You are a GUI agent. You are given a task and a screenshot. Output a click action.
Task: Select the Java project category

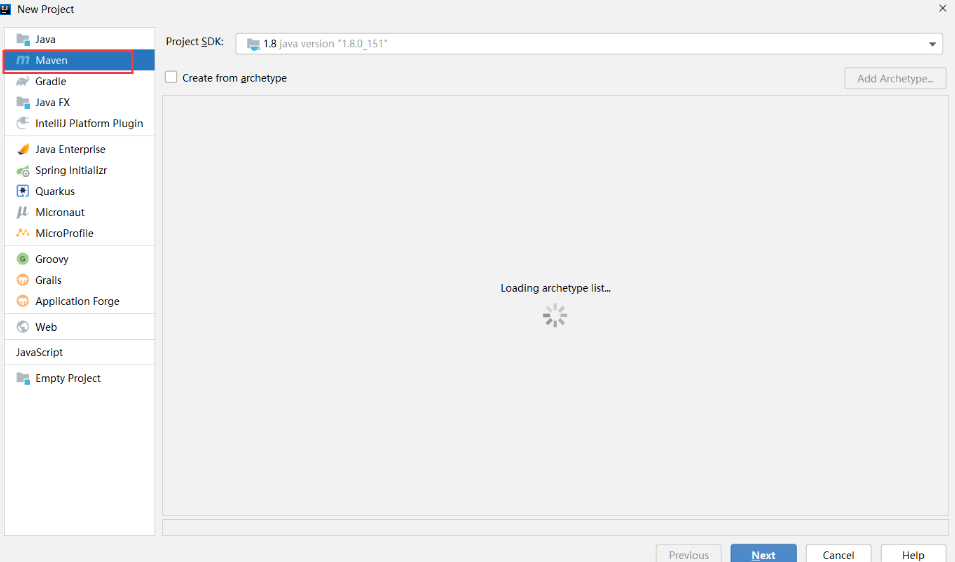tap(80, 39)
